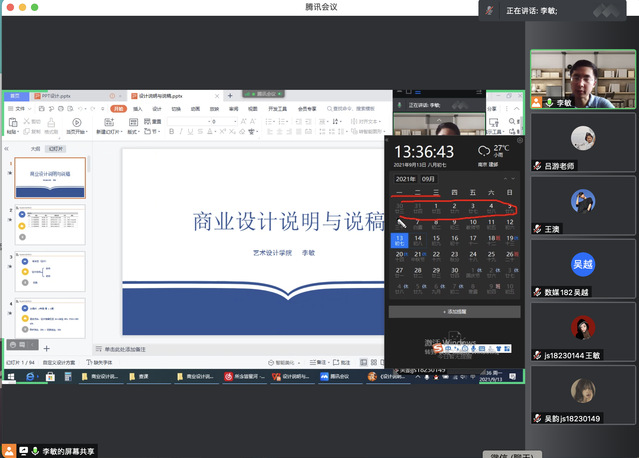Click 添加提醒 in the calendar popup
The height and width of the screenshot is (458, 639).
(x=454, y=312)
